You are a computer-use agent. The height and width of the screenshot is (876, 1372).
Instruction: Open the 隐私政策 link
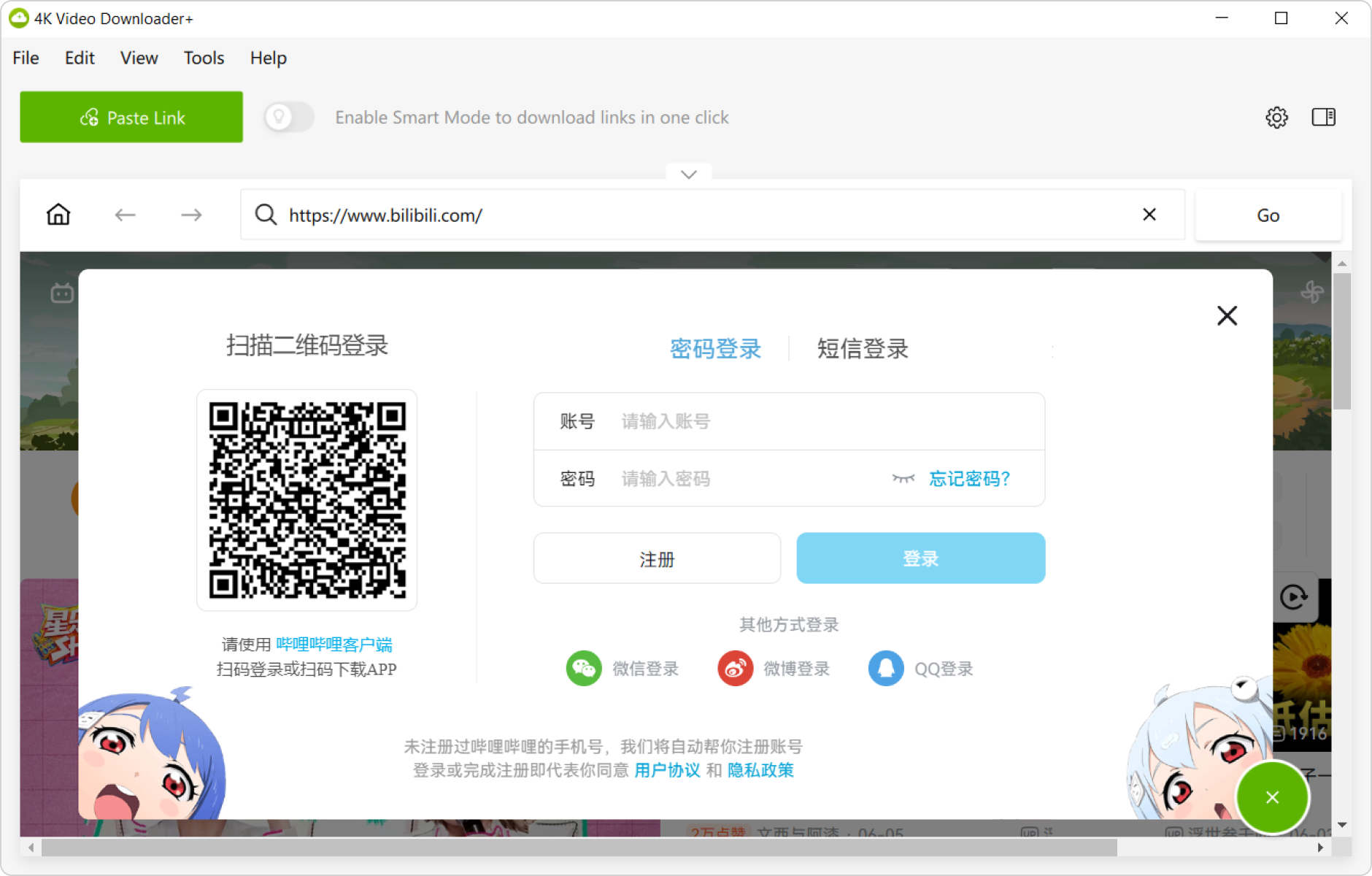pyautogui.click(x=760, y=770)
